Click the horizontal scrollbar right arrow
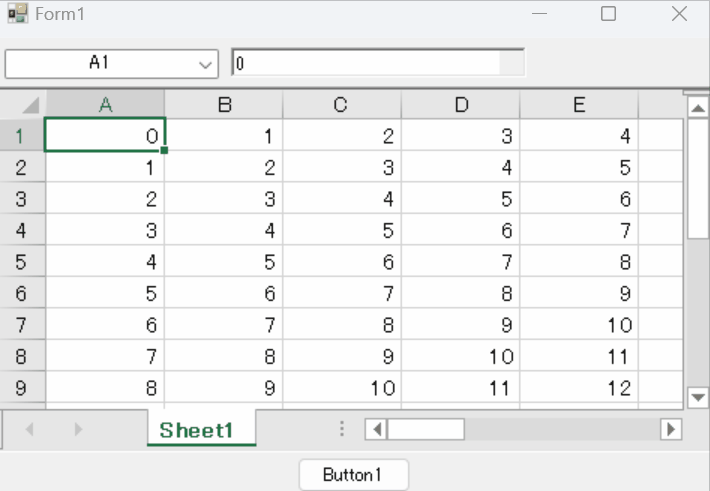Image resolution: width=710 pixels, height=491 pixels. click(672, 429)
